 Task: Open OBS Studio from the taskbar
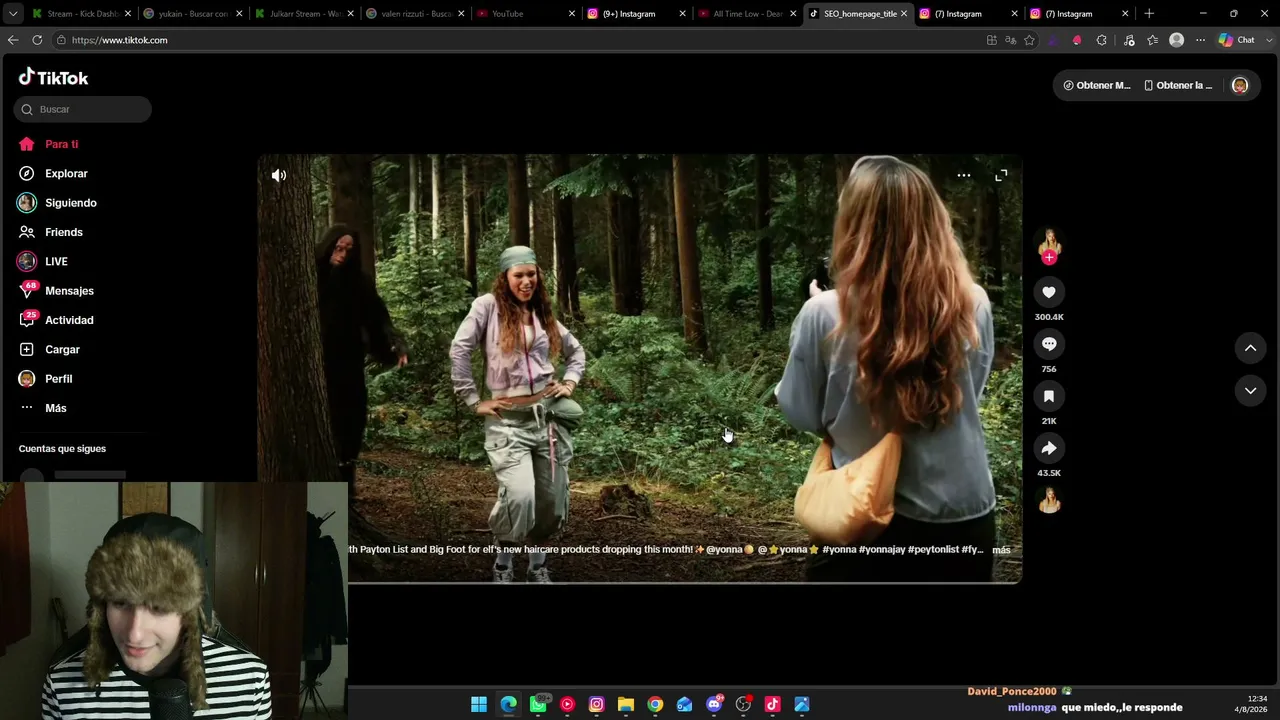pyautogui.click(x=743, y=705)
